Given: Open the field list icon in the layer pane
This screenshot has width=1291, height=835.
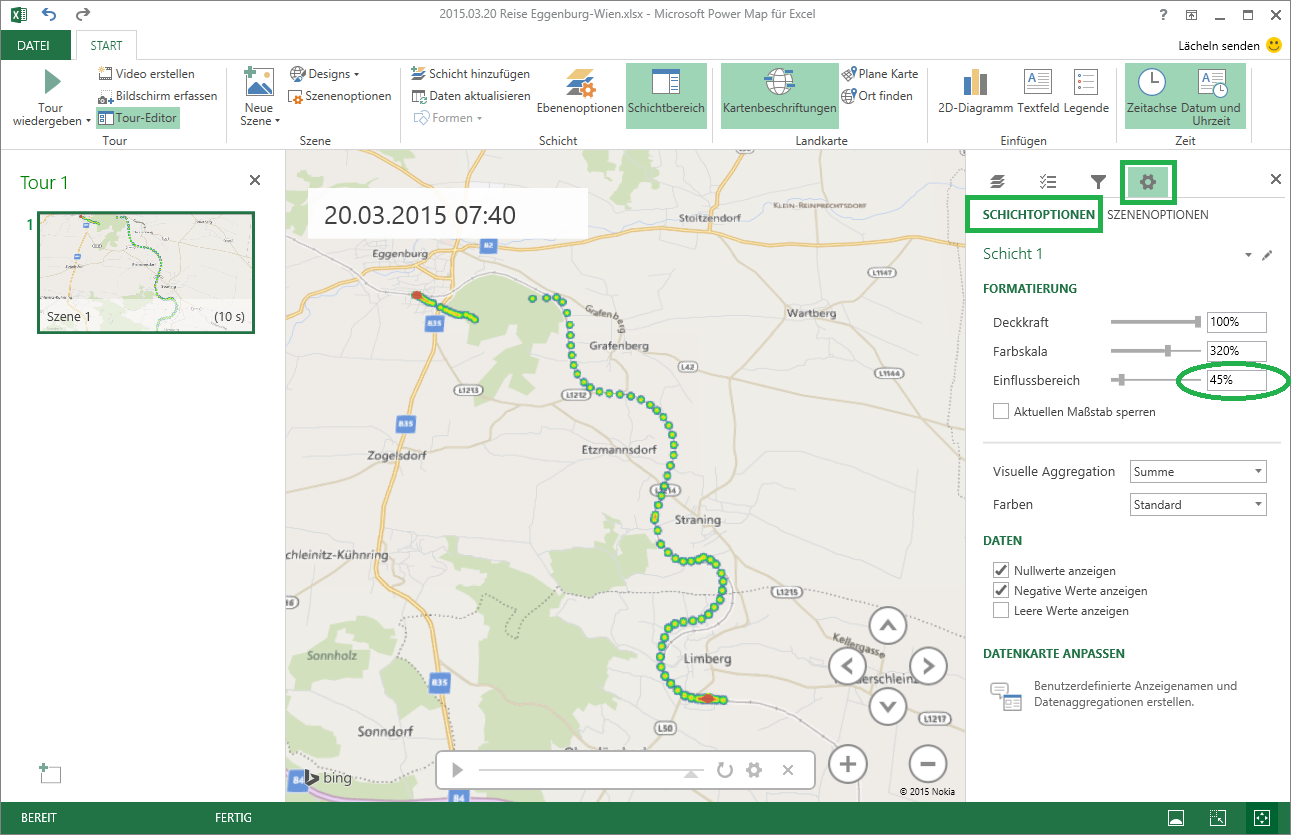Looking at the screenshot, I should 1048,181.
